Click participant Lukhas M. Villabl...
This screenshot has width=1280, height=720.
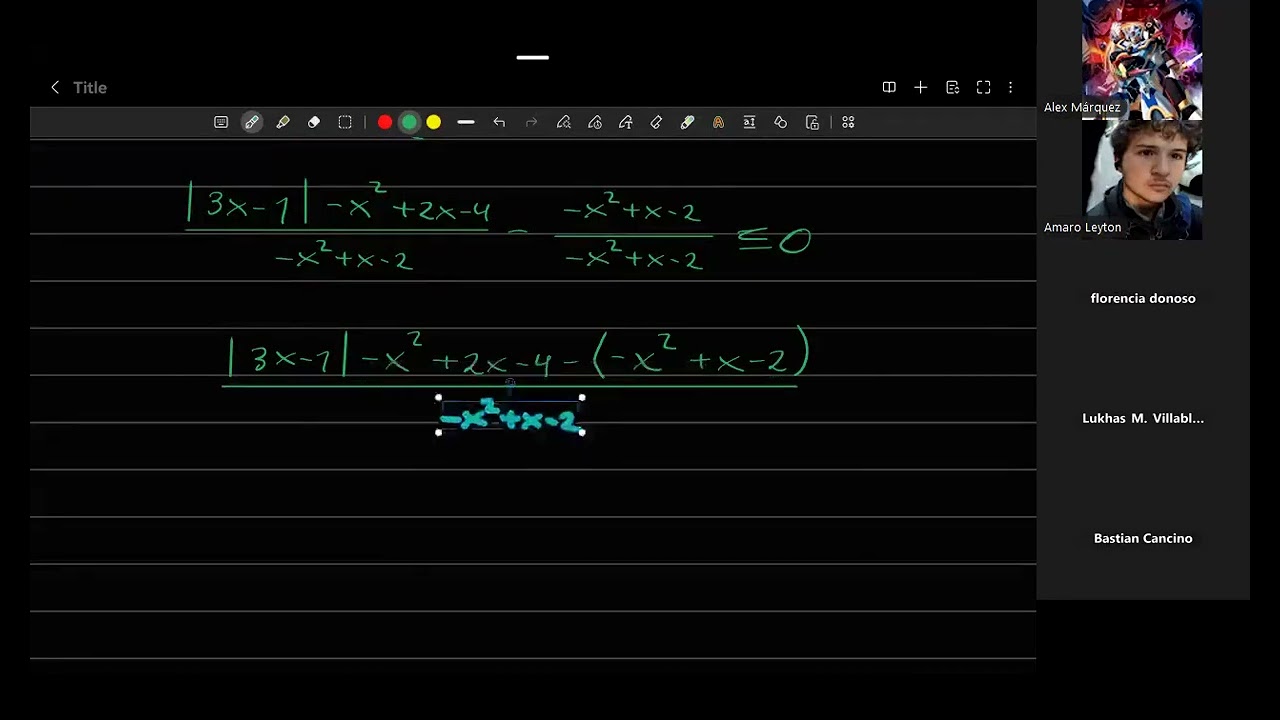pos(1143,418)
